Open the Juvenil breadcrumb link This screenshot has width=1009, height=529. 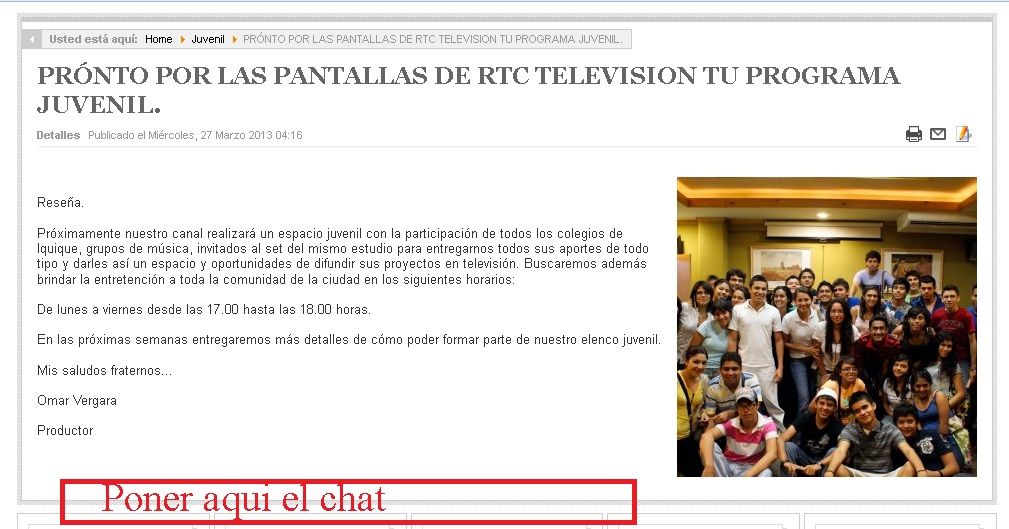pos(208,39)
